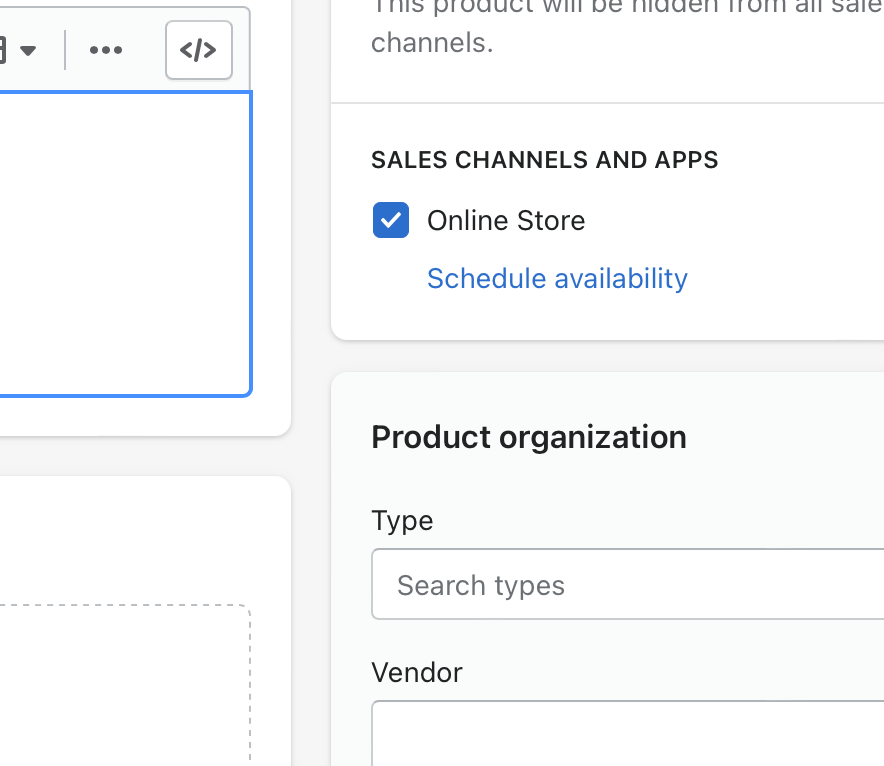The height and width of the screenshot is (766, 884).
Task: Click the vertical separator in the editor toolbar
Action: 65,50
